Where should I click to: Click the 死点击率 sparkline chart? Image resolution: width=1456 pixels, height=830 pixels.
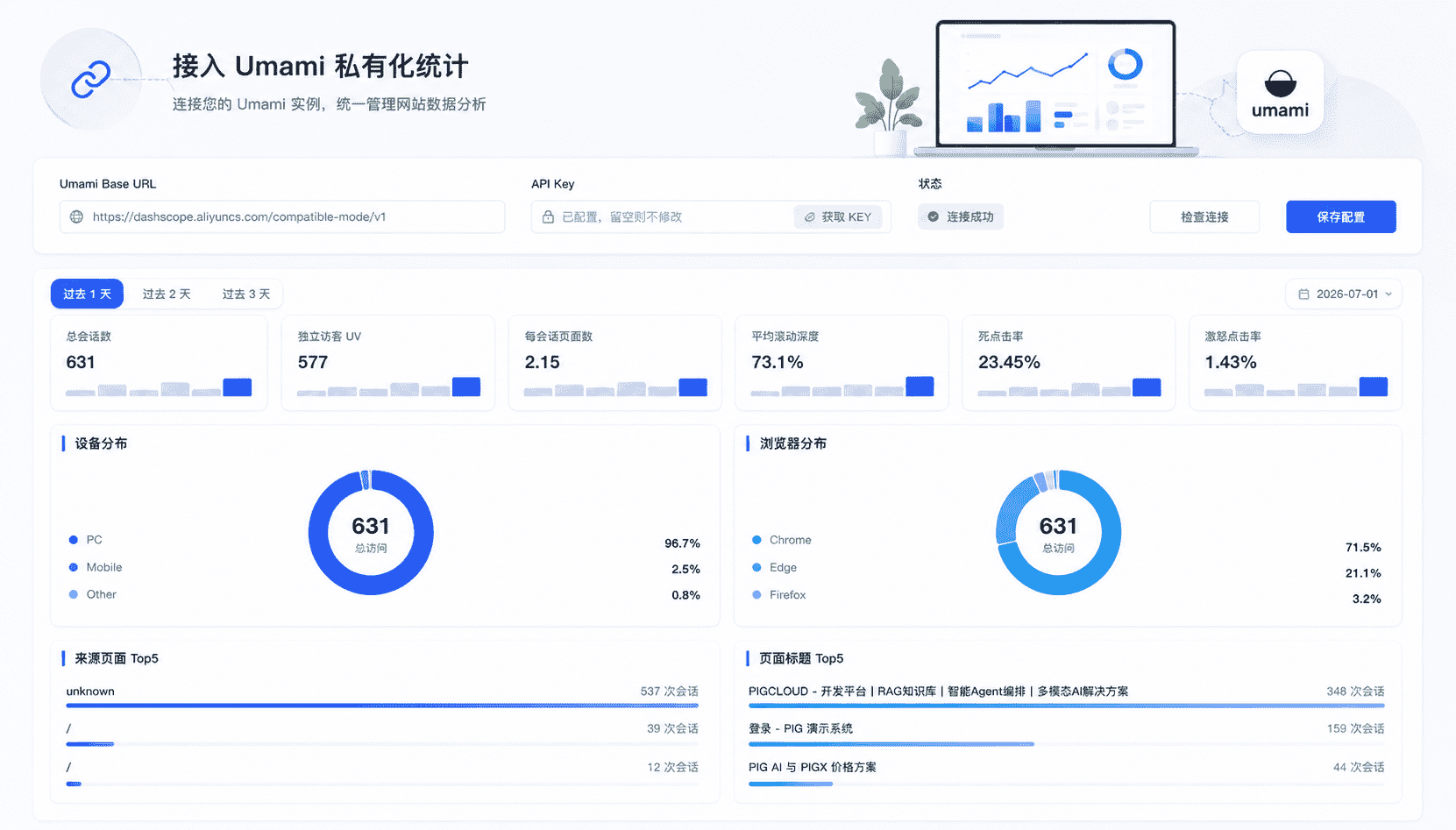pyautogui.click(x=1069, y=387)
